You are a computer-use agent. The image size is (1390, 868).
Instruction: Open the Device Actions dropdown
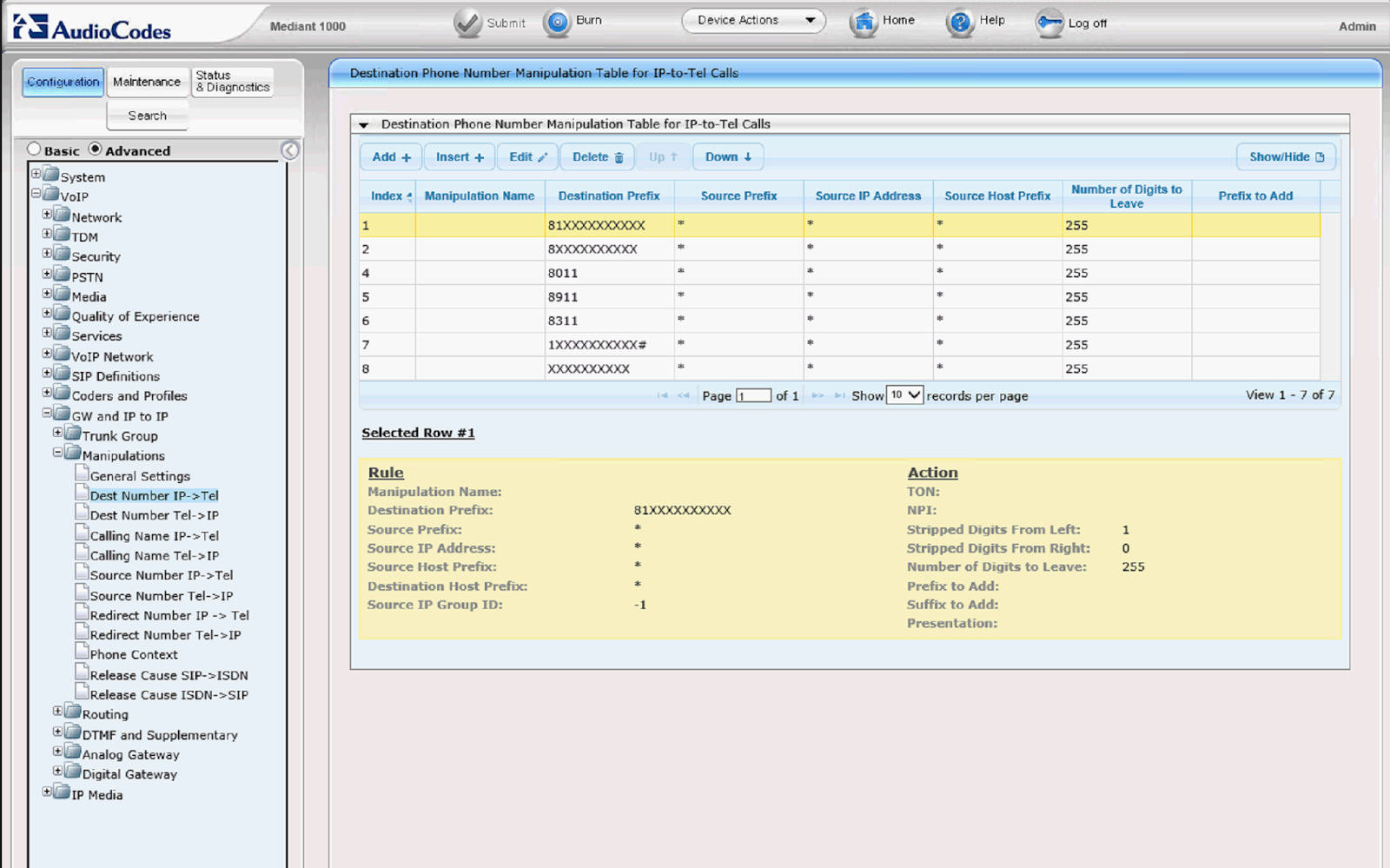tap(752, 18)
